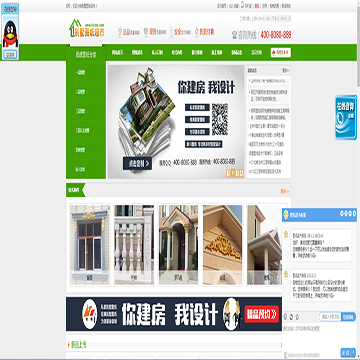360x360 pixels.
Task: Click the mobile phone icon in top bar
Action: coord(242,6)
